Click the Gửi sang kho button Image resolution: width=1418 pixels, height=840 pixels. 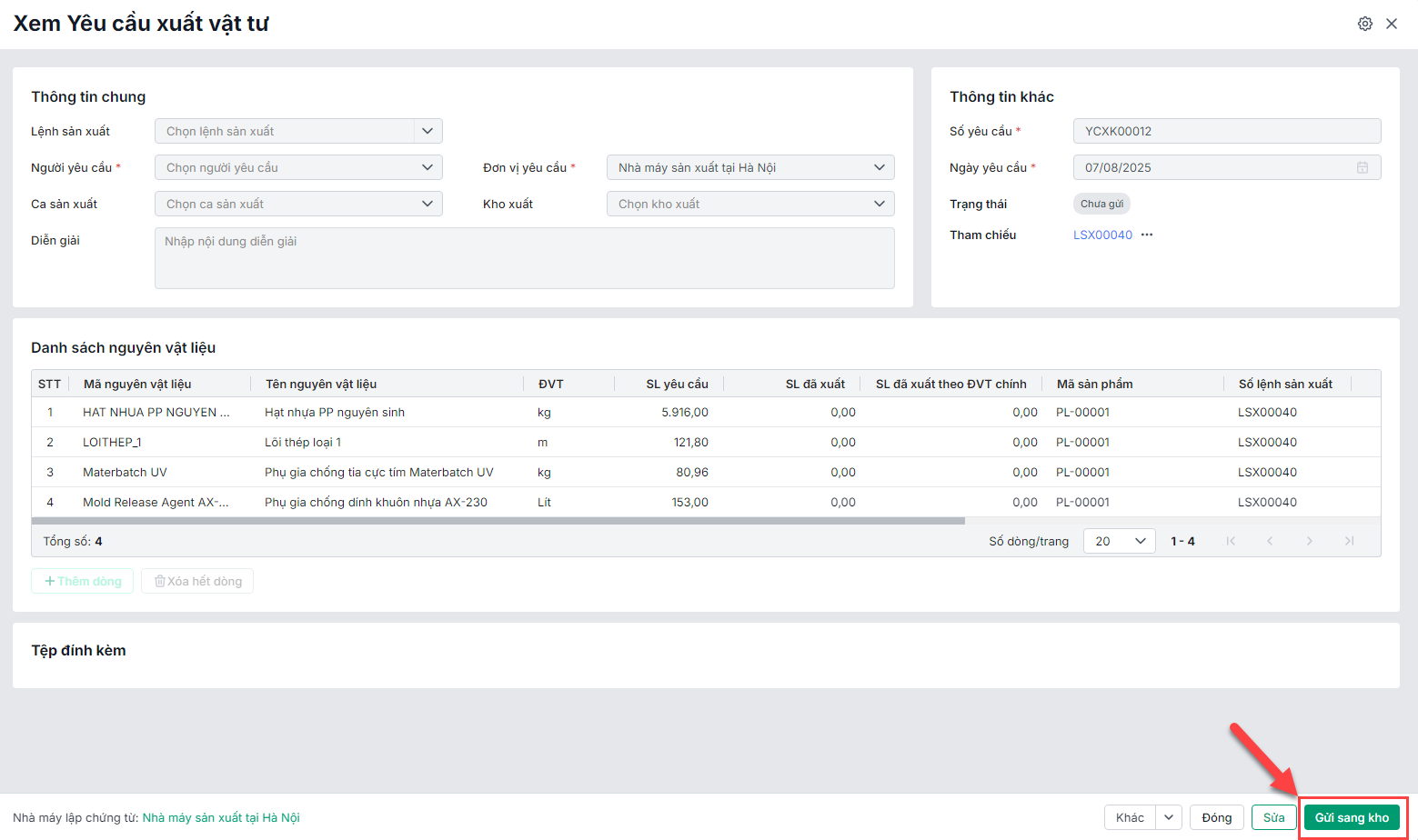[x=1352, y=817]
